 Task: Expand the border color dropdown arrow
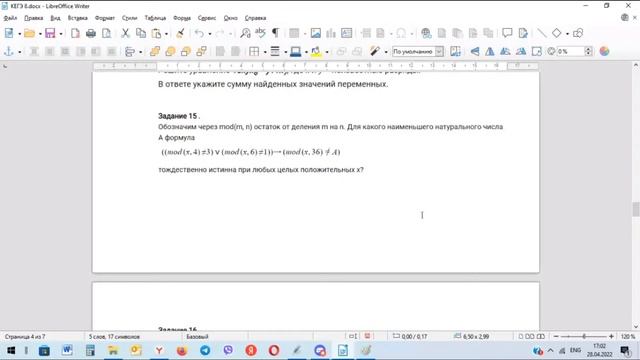click(306, 52)
